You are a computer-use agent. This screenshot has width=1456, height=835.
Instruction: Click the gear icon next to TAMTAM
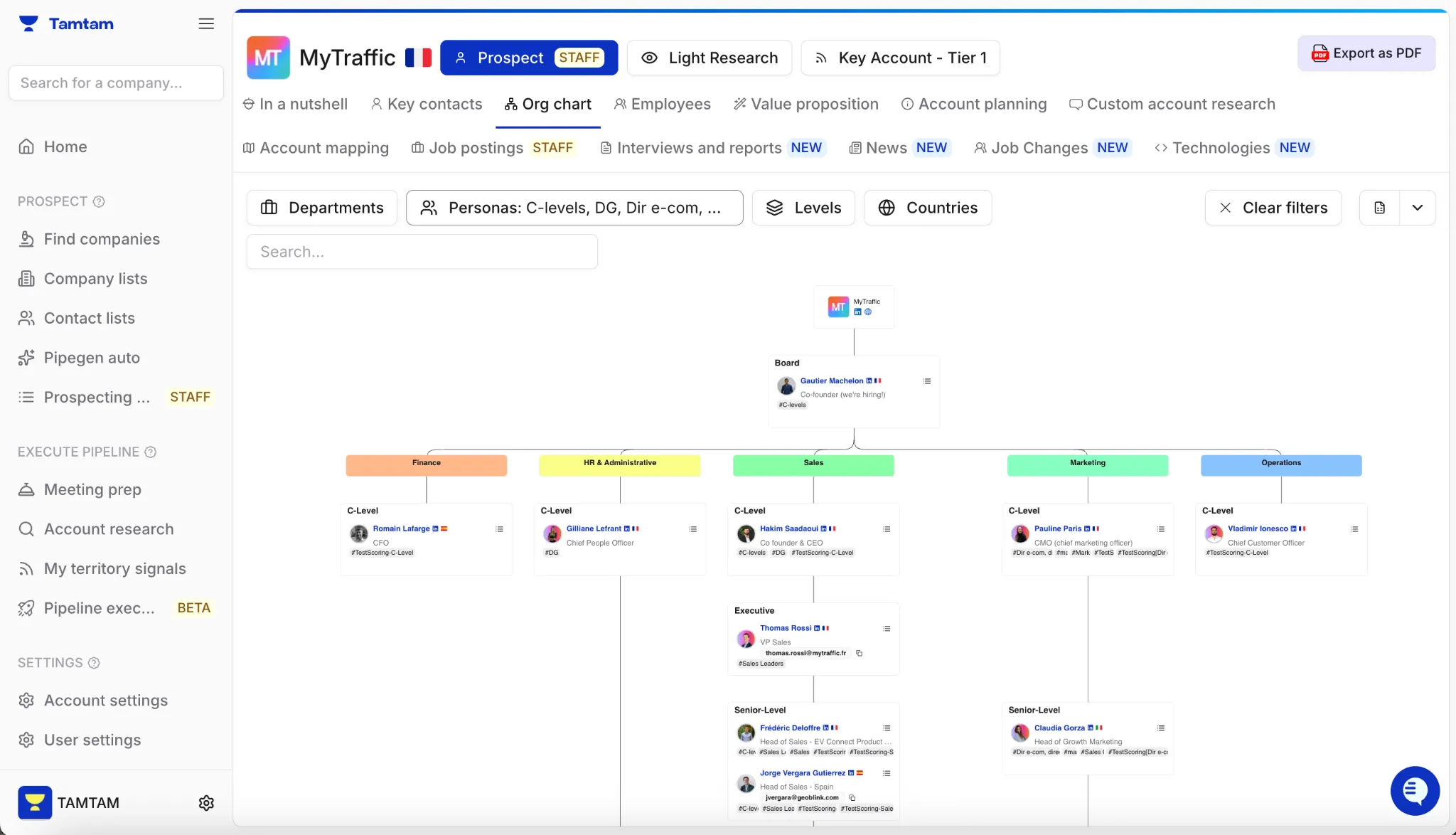(x=206, y=803)
